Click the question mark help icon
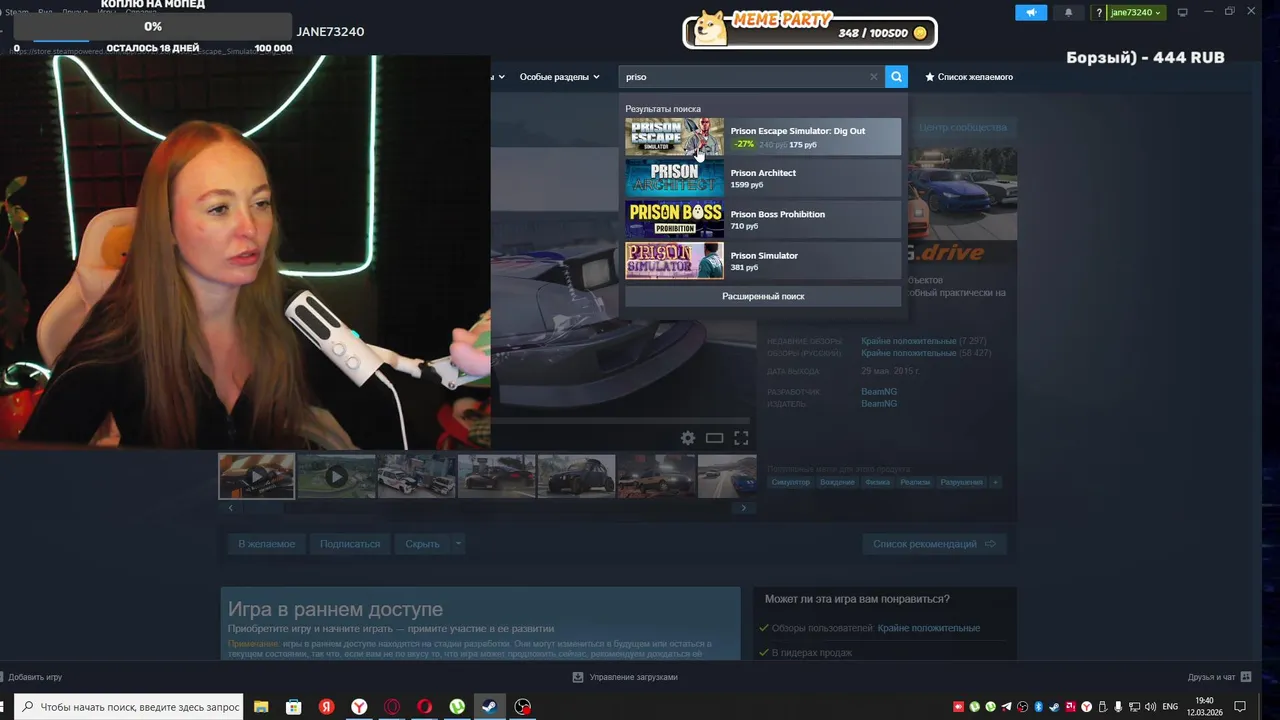The height and width of the screenshot is (720, 1280). (x=1099, y=13)
